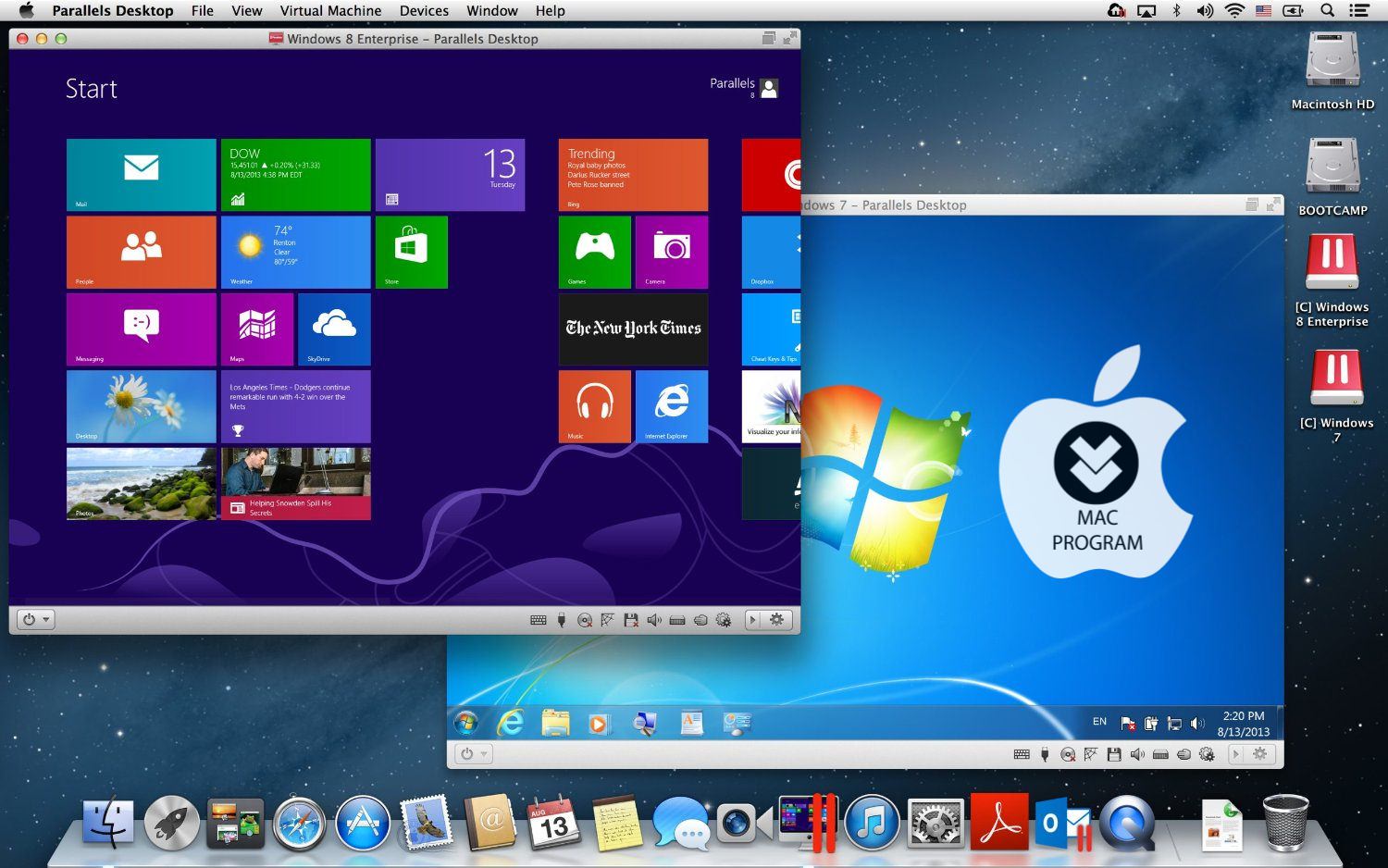
Task: Open the Messaging tile in Windows 8
Action: pos(141,329)
